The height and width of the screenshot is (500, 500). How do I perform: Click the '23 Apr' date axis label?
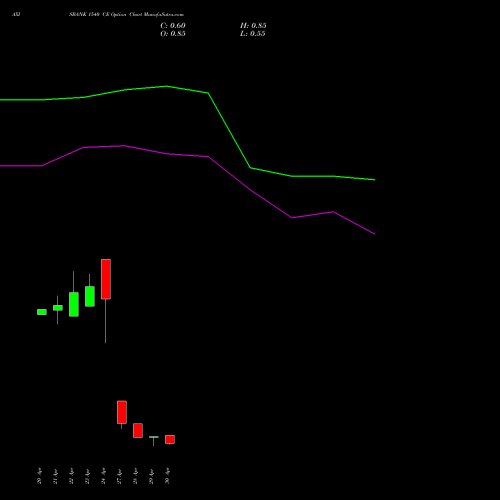[x=87, y=476]
